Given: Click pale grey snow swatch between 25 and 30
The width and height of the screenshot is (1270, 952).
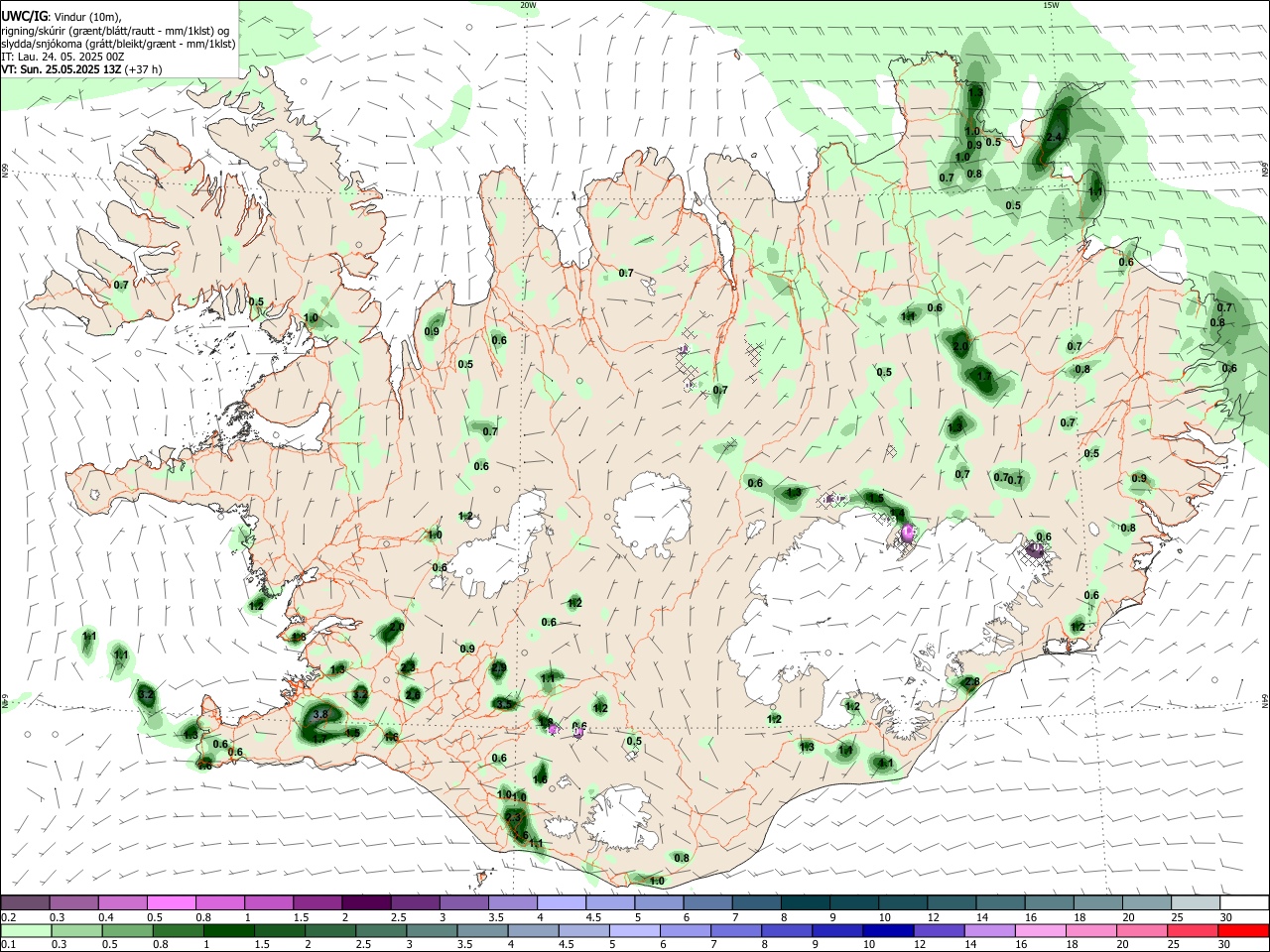Looking at the screenshot, I should point(1196,903).
